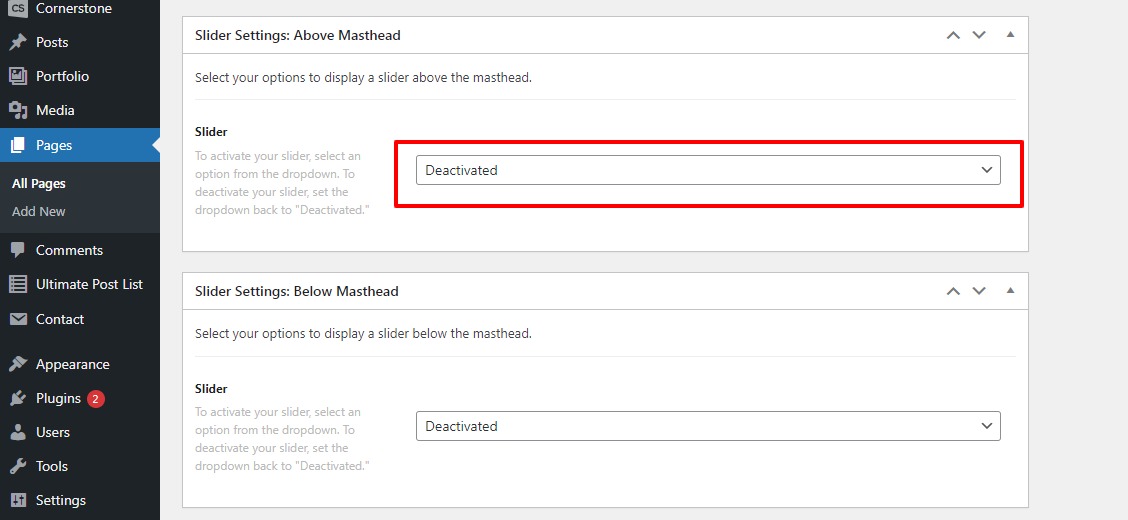Click the Contact envelope icon
The width and height of the screenshot is (1128, 520).
[x=18, y=319]
